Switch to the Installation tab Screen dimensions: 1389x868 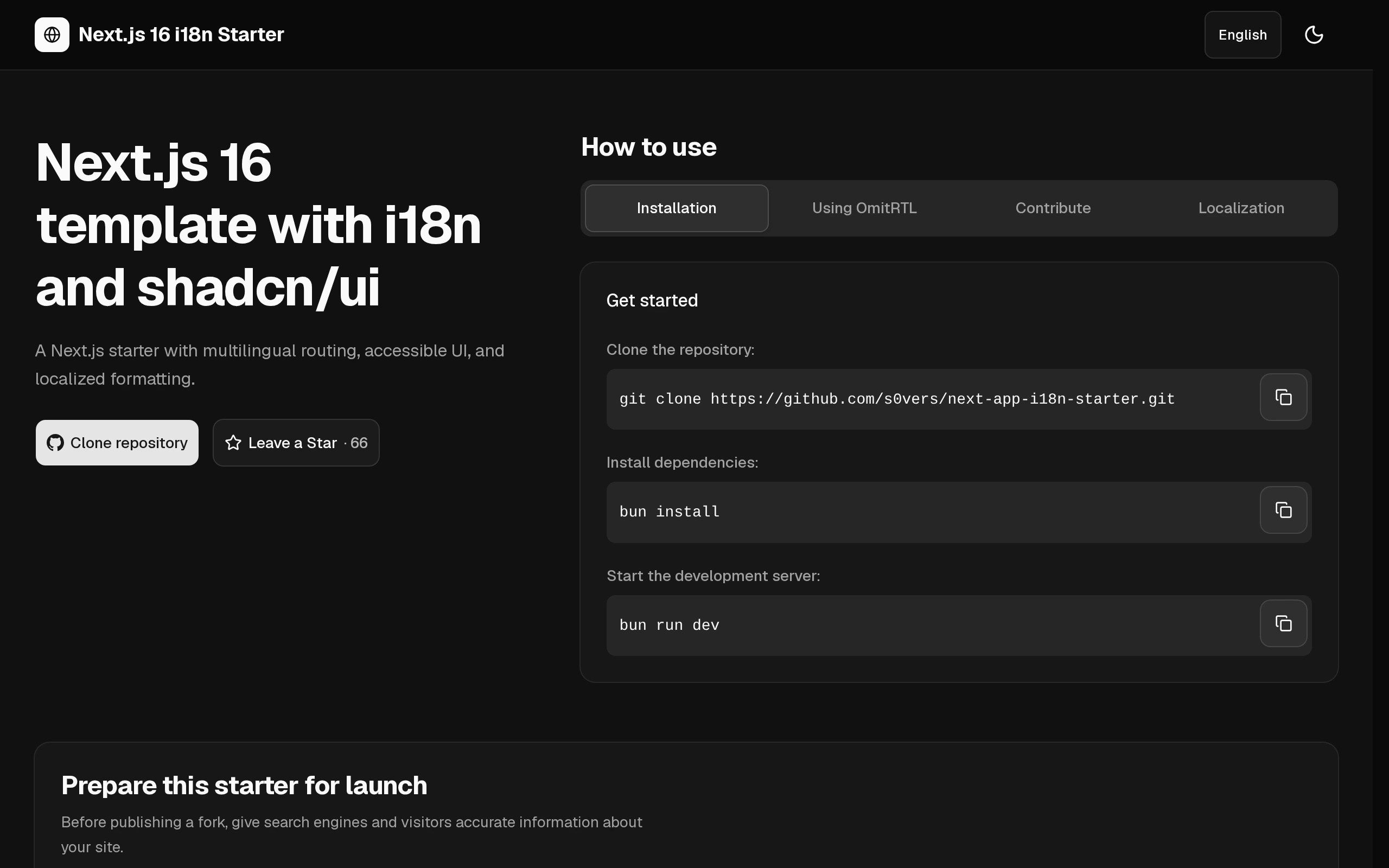(x=677, y=208)
